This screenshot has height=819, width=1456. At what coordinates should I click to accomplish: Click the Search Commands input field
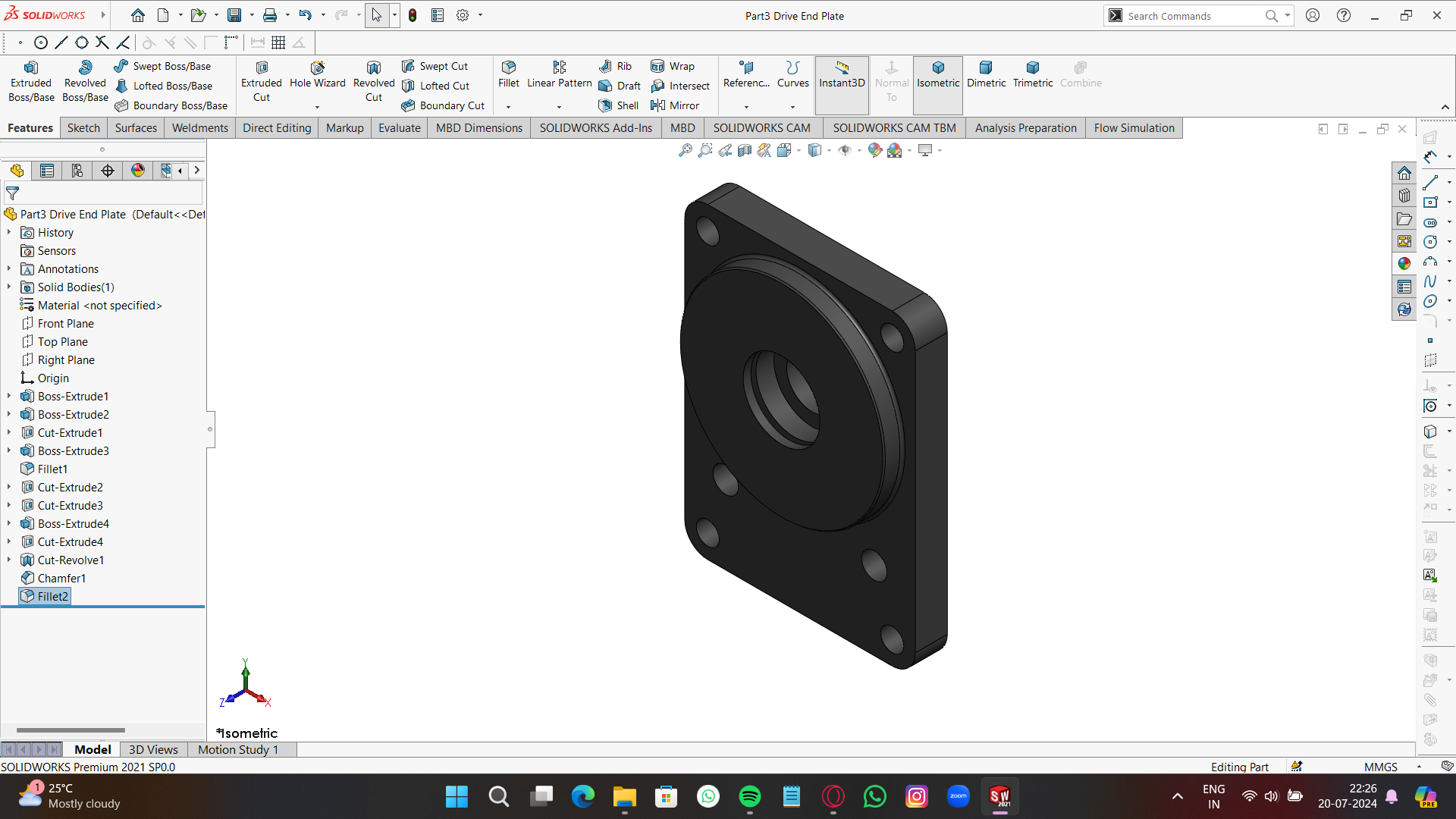1194,15
